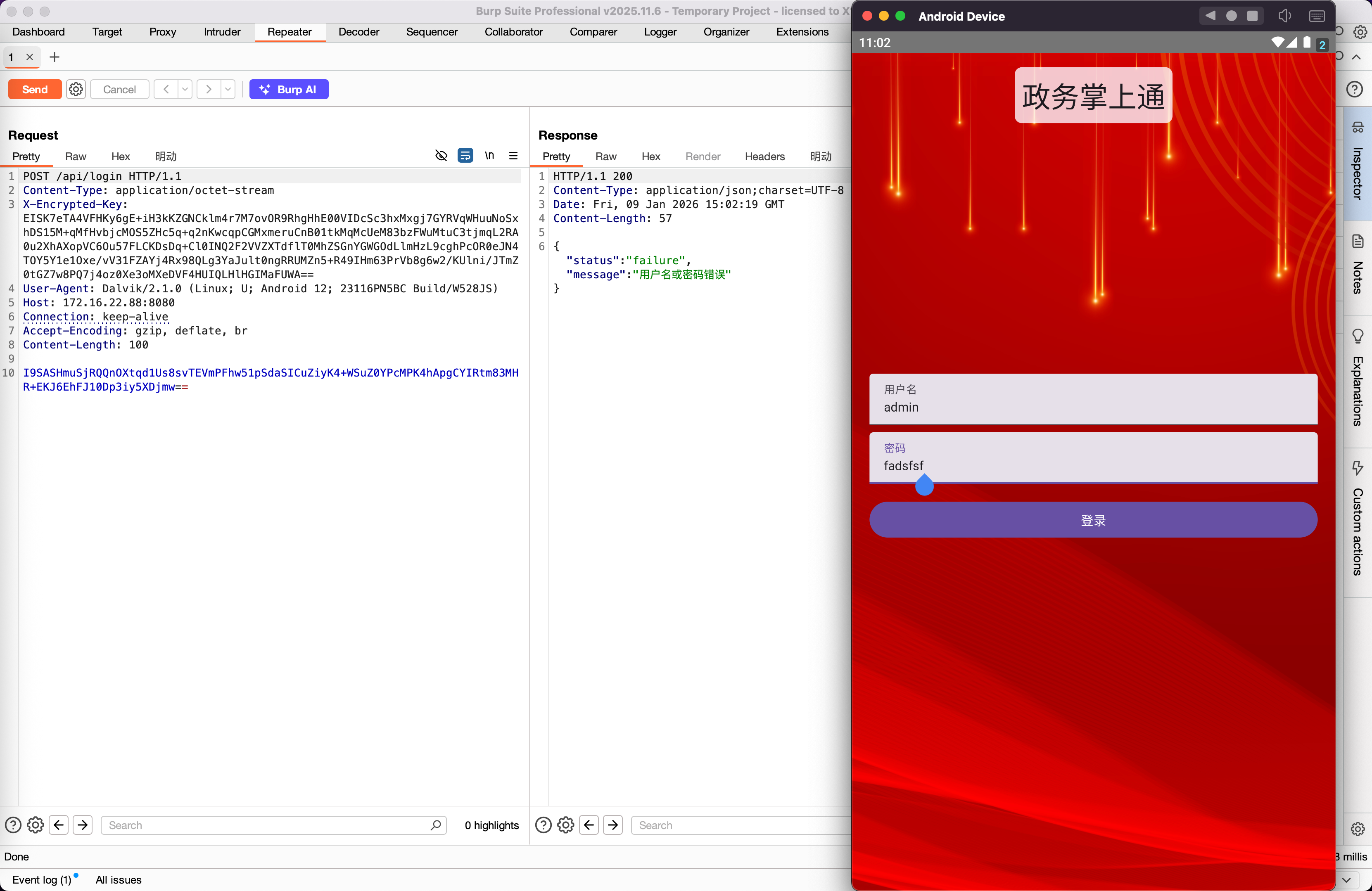Image resolution: width=1372 pixels, height=891 pixels.
Task: Toggle the show newline \n characters button
Action: [x=489, y=156]
